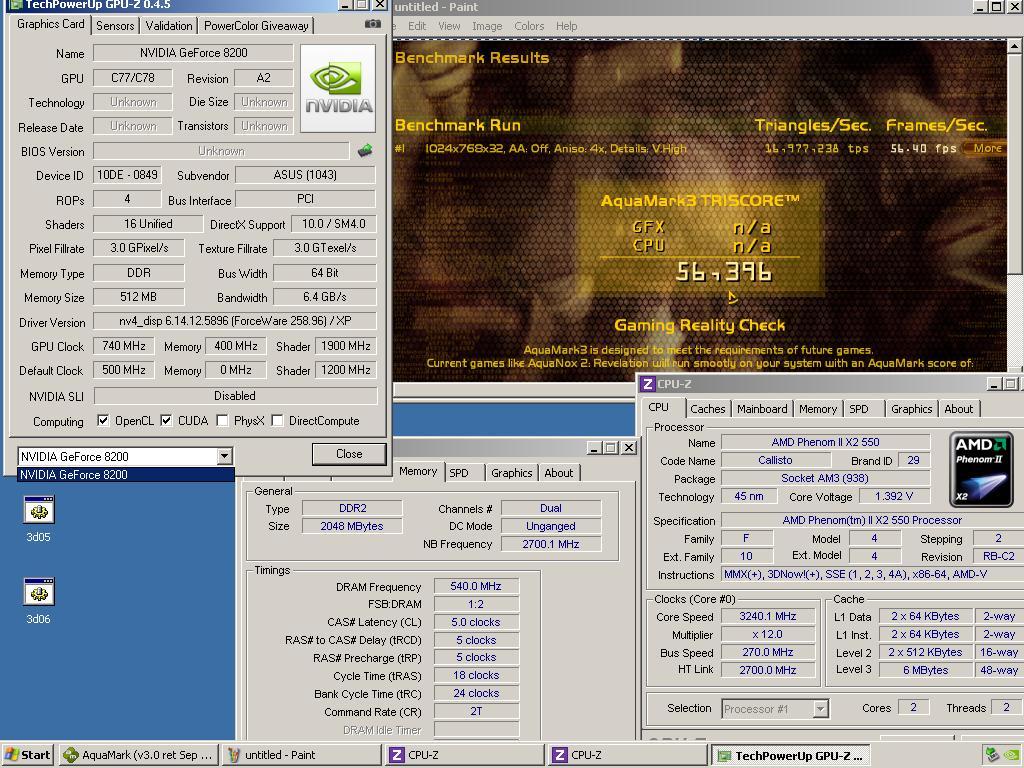Enable the DirectCompute checkbox

[x=277, y=421]
